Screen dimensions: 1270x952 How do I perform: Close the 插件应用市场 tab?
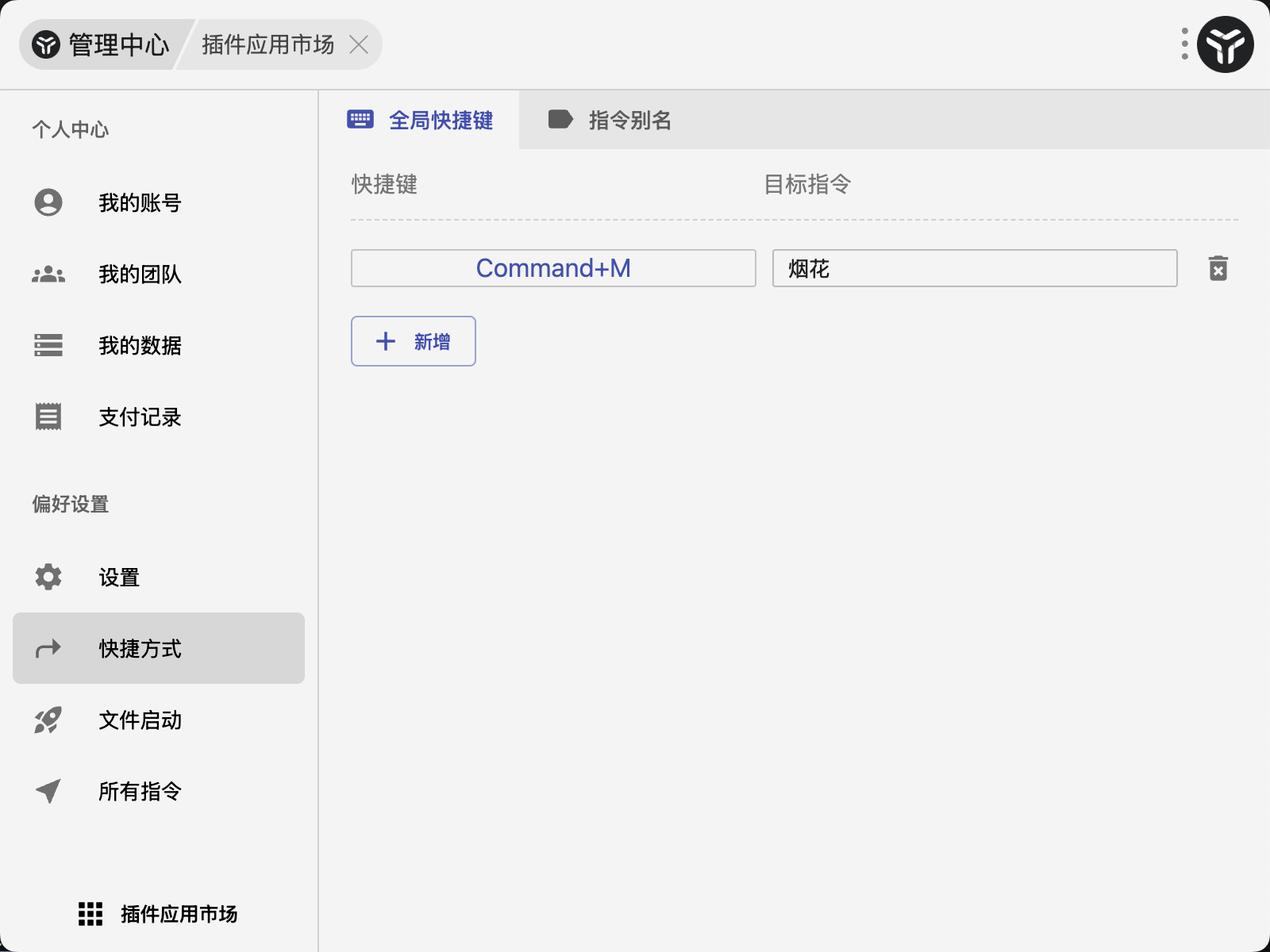pos(359,44)
